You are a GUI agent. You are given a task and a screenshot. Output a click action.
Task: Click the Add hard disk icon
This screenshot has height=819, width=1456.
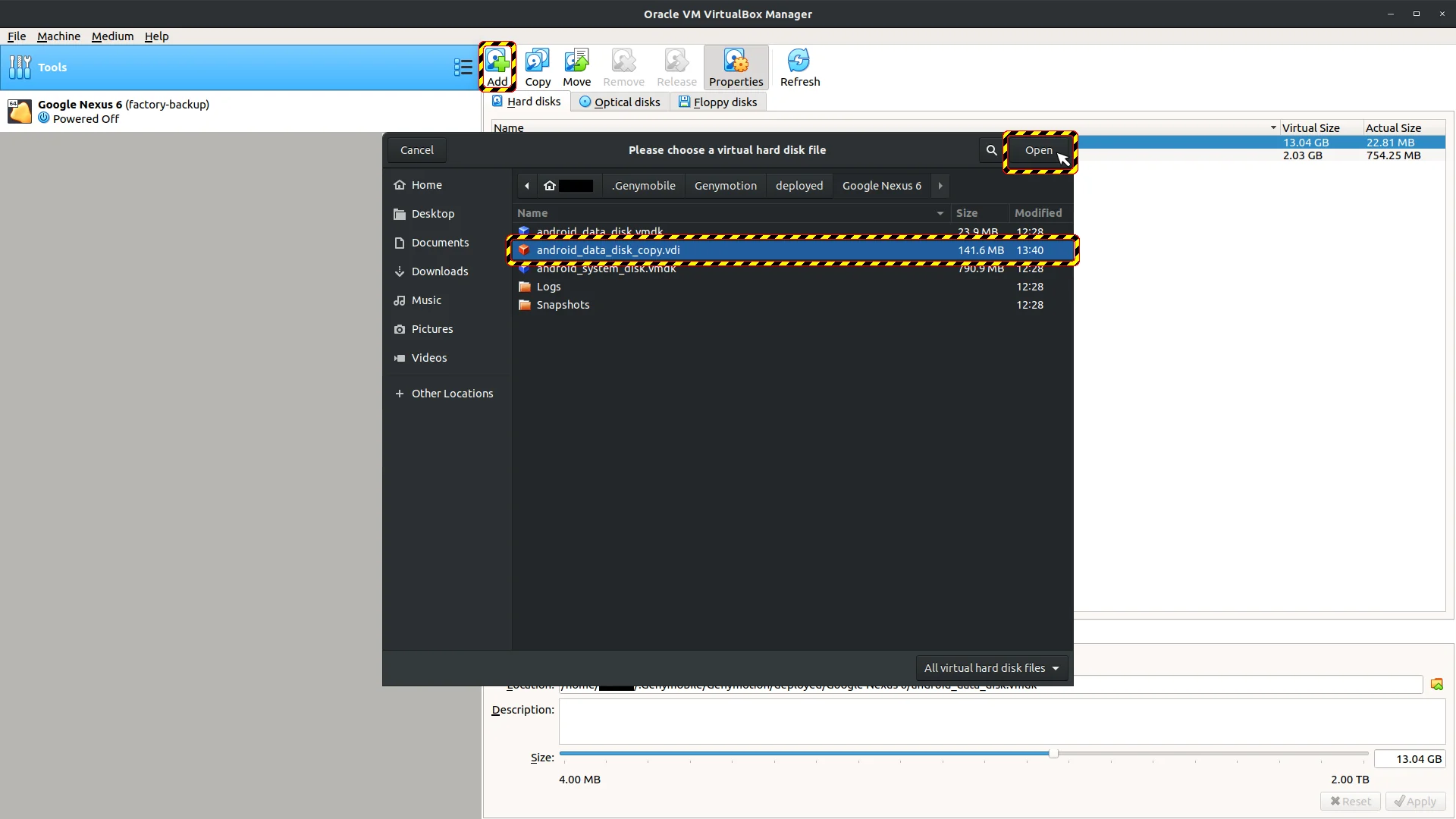point(497,67)
